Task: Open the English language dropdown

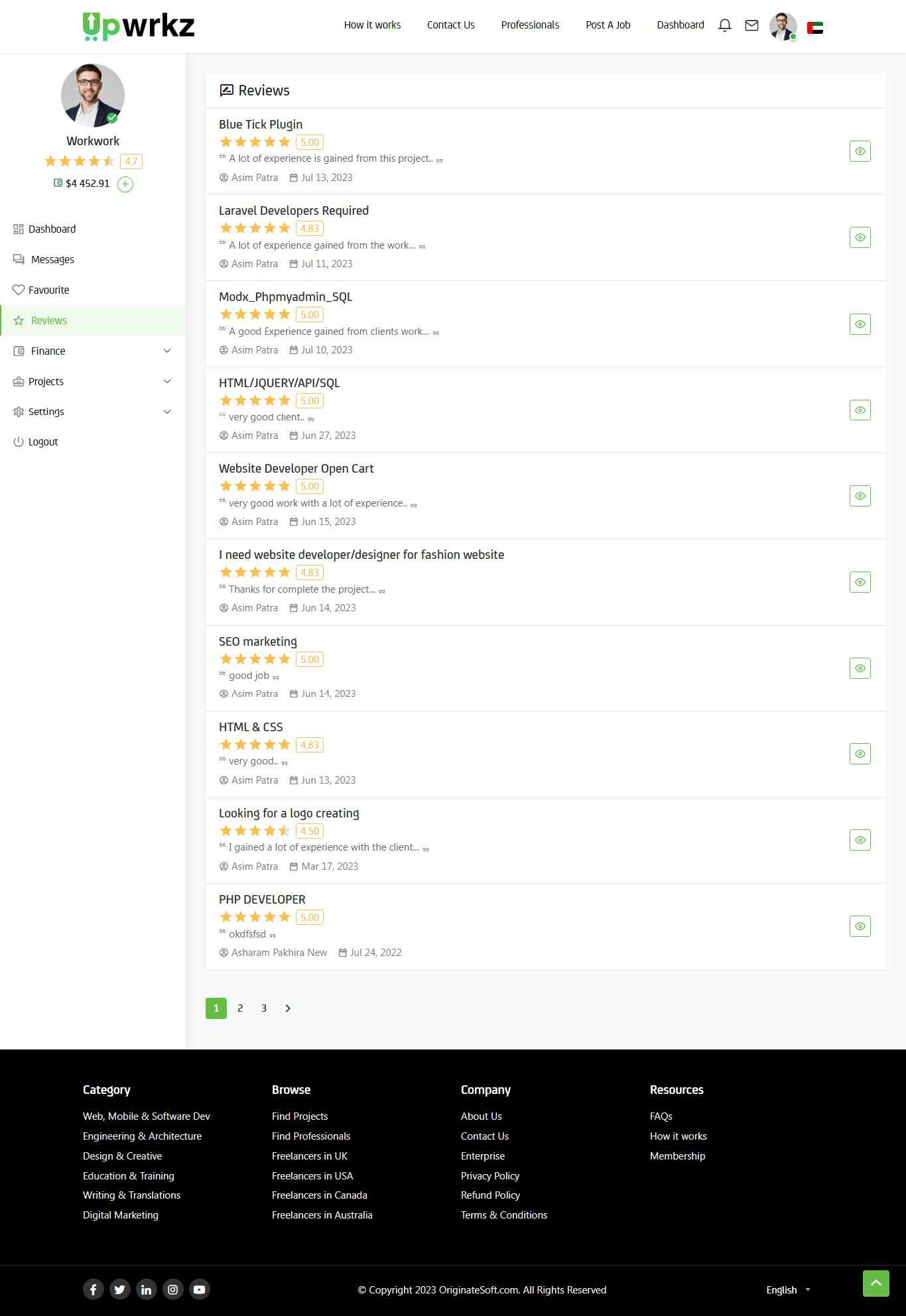Action: click(788, 1289)
